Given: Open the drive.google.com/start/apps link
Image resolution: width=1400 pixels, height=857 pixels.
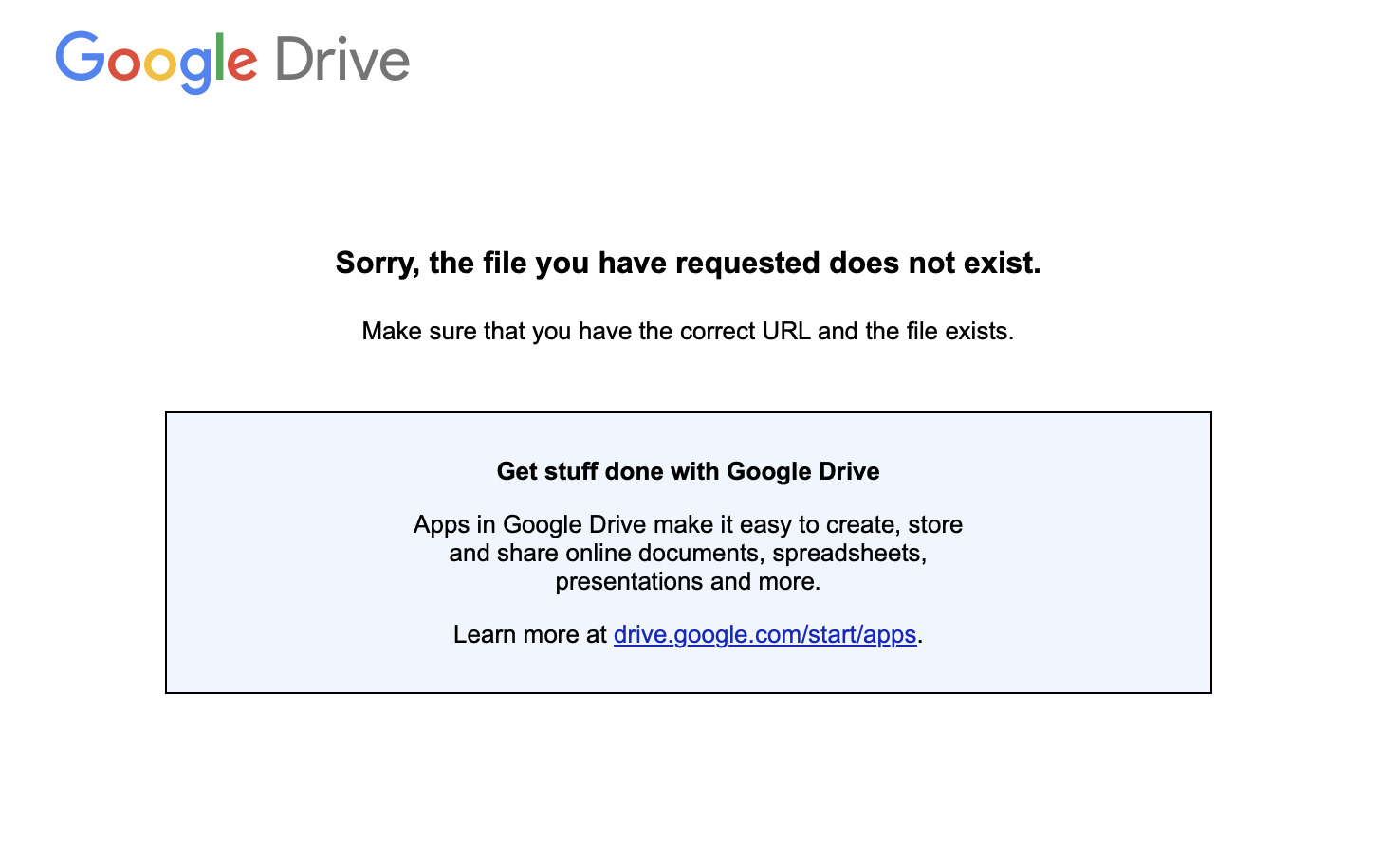Looking at the screenshot, I should [x=764, y=634].
